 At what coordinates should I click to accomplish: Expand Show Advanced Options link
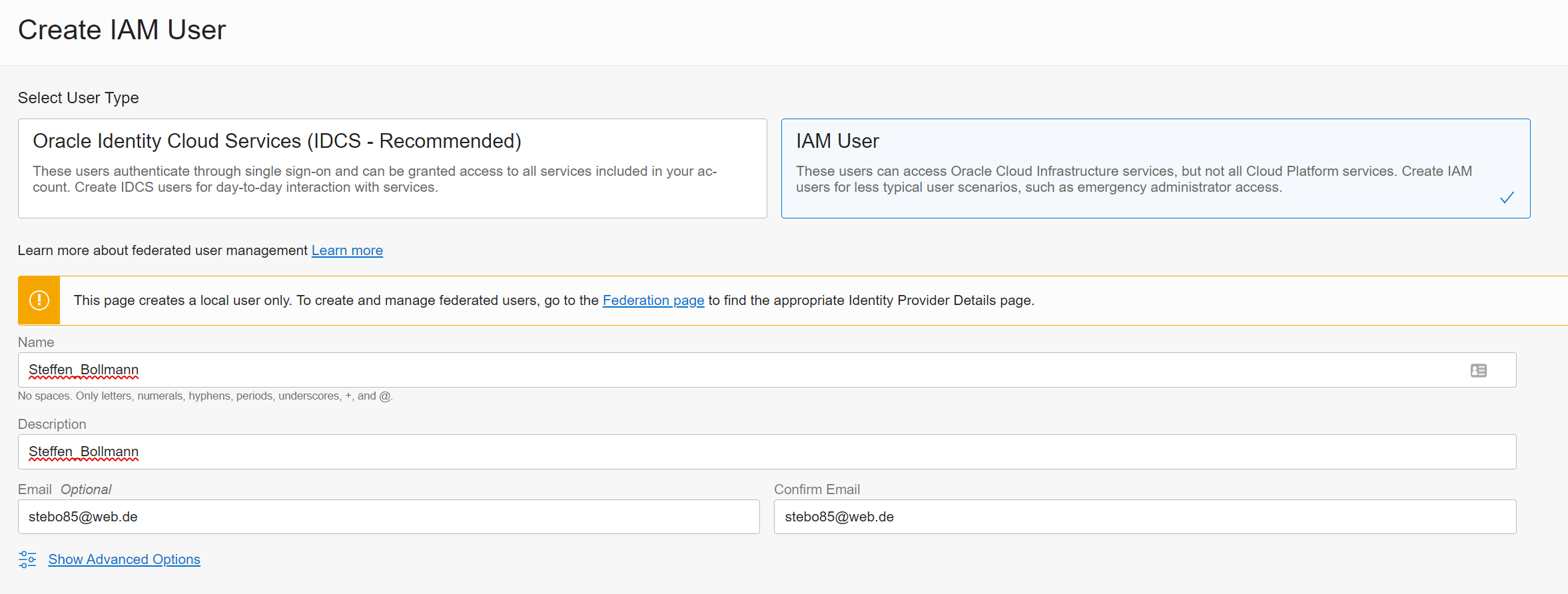[124, 559]
